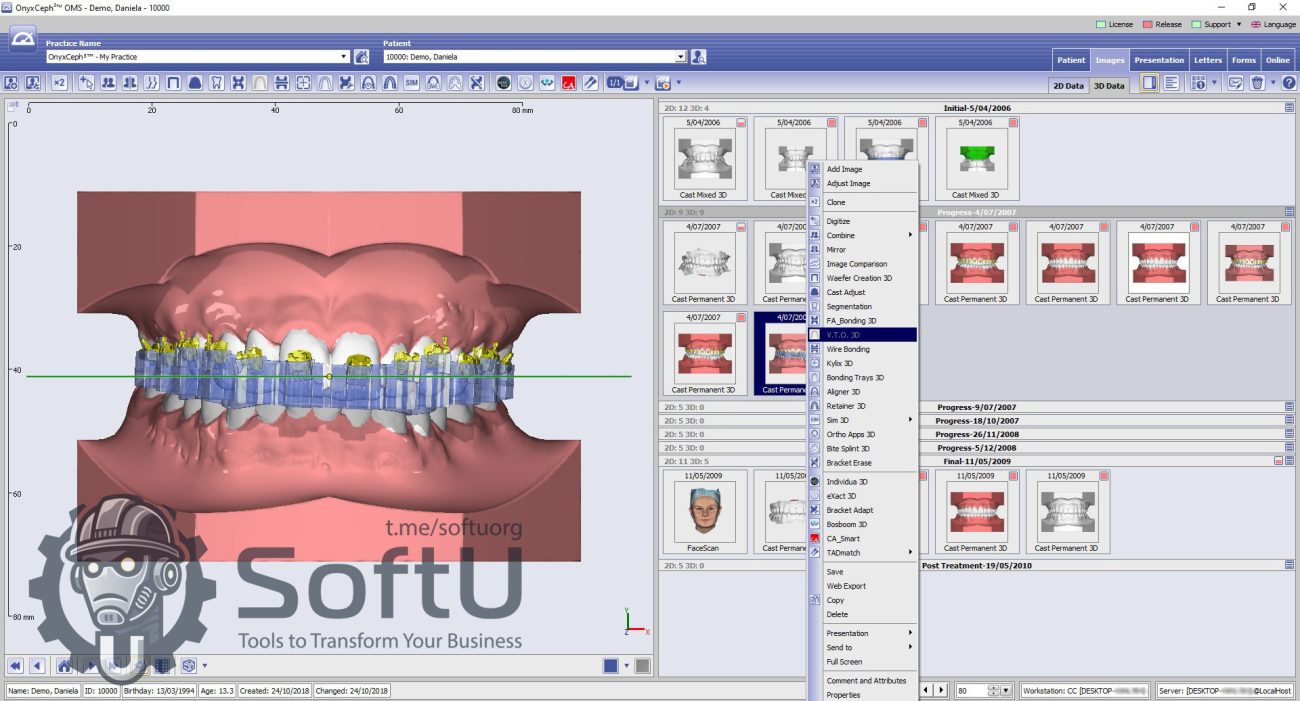Click the trash bin delete icon
The width and height of the screenshot is (1300, 701).
[x=1257, y=84]
